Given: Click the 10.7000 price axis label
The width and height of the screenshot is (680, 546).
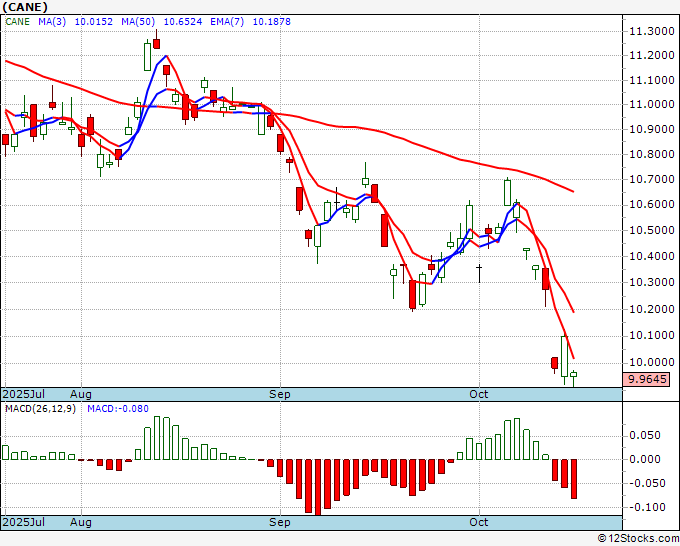Looking at the screenshot, I should coord(652,179).
